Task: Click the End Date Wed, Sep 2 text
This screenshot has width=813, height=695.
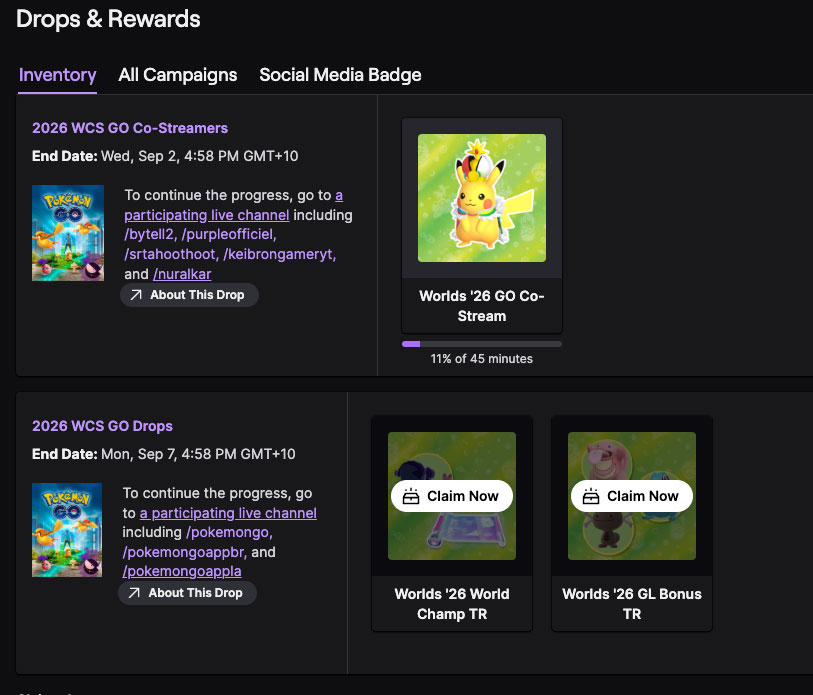Action: point(165,156)
